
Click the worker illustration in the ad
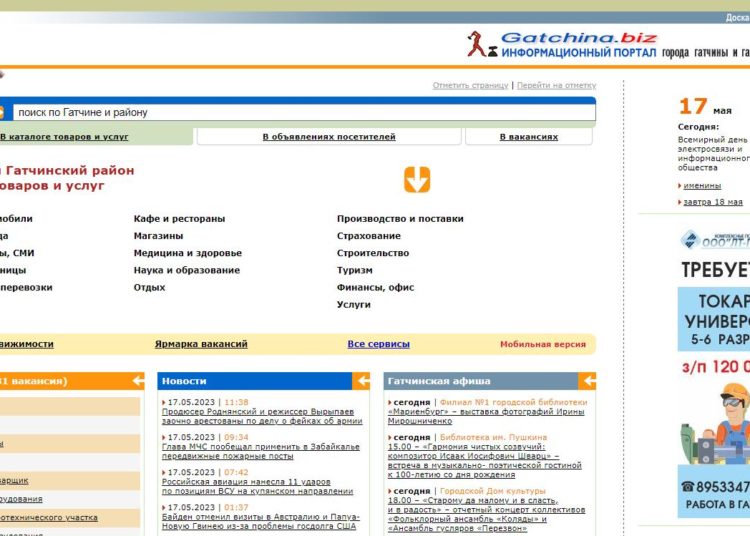pos(716,423)
